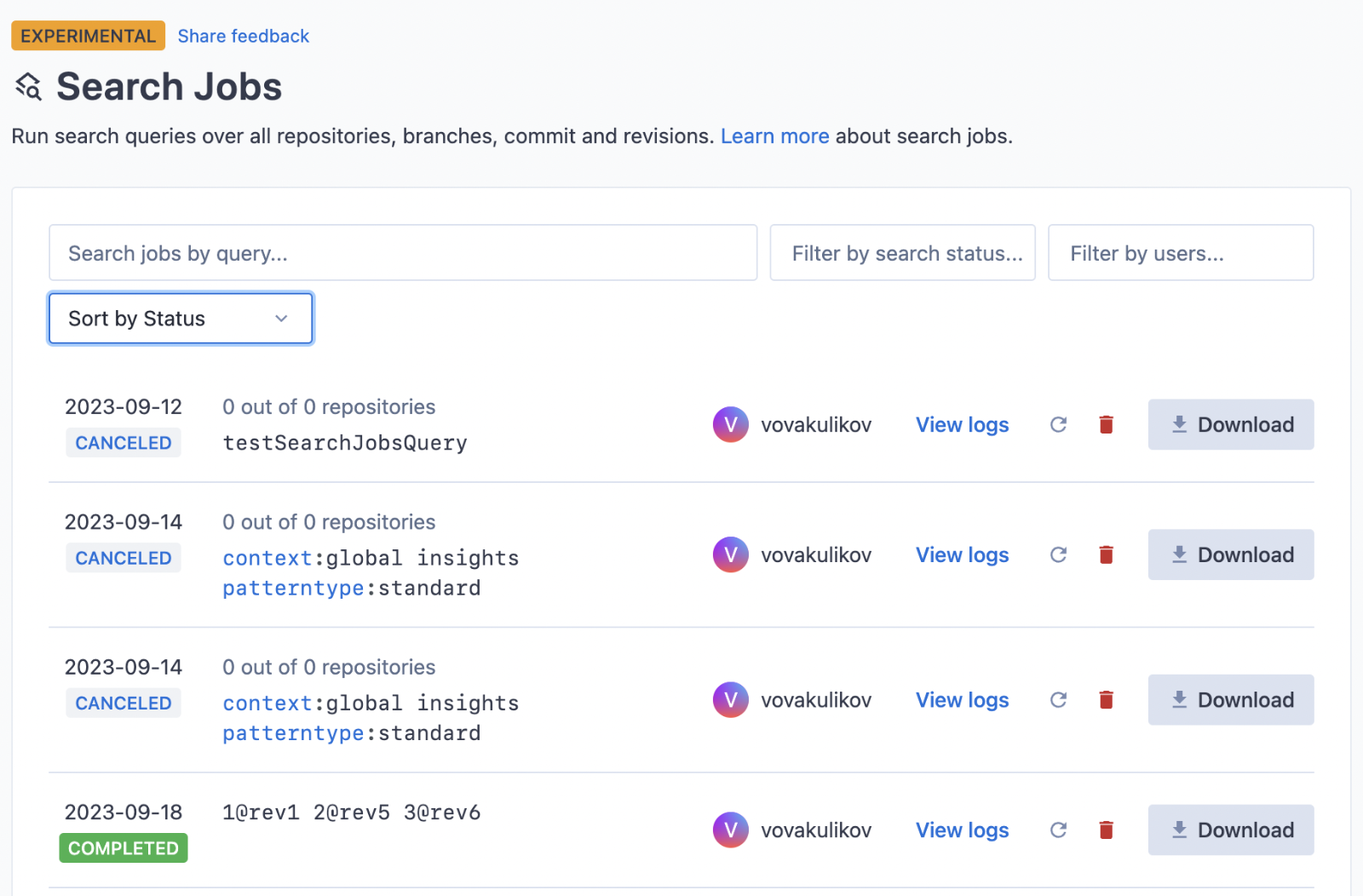
Task: Click vovakulikov avatar in testSearchJobsQuery row
Action: (x=730, y=424)
